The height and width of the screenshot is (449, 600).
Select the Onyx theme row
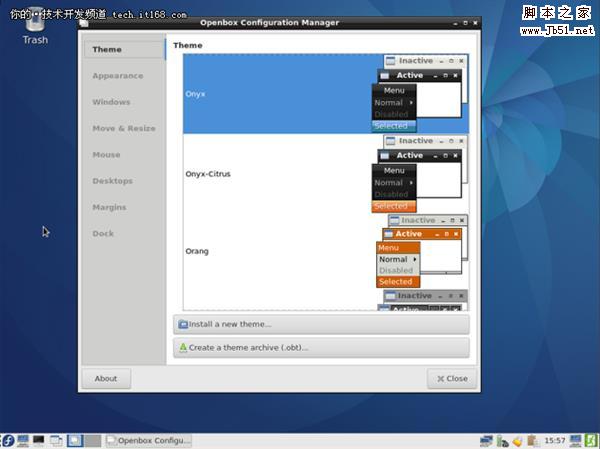click(x=326, y=94)
